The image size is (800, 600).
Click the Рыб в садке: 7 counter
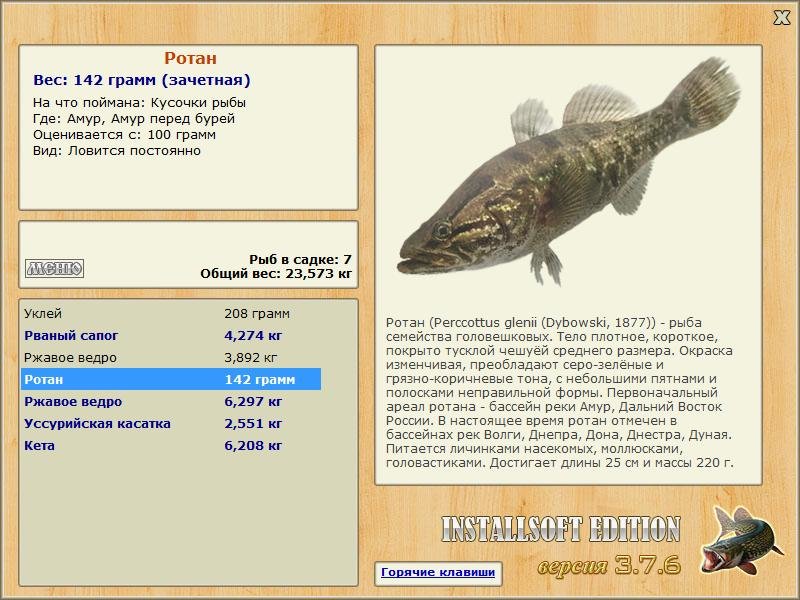pos(301,259)
